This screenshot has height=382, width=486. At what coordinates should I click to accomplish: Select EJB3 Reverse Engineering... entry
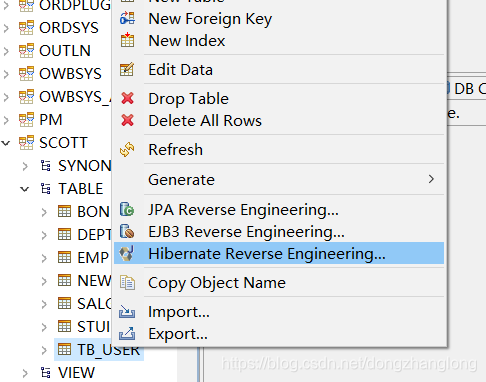click(x=279, y=232)
